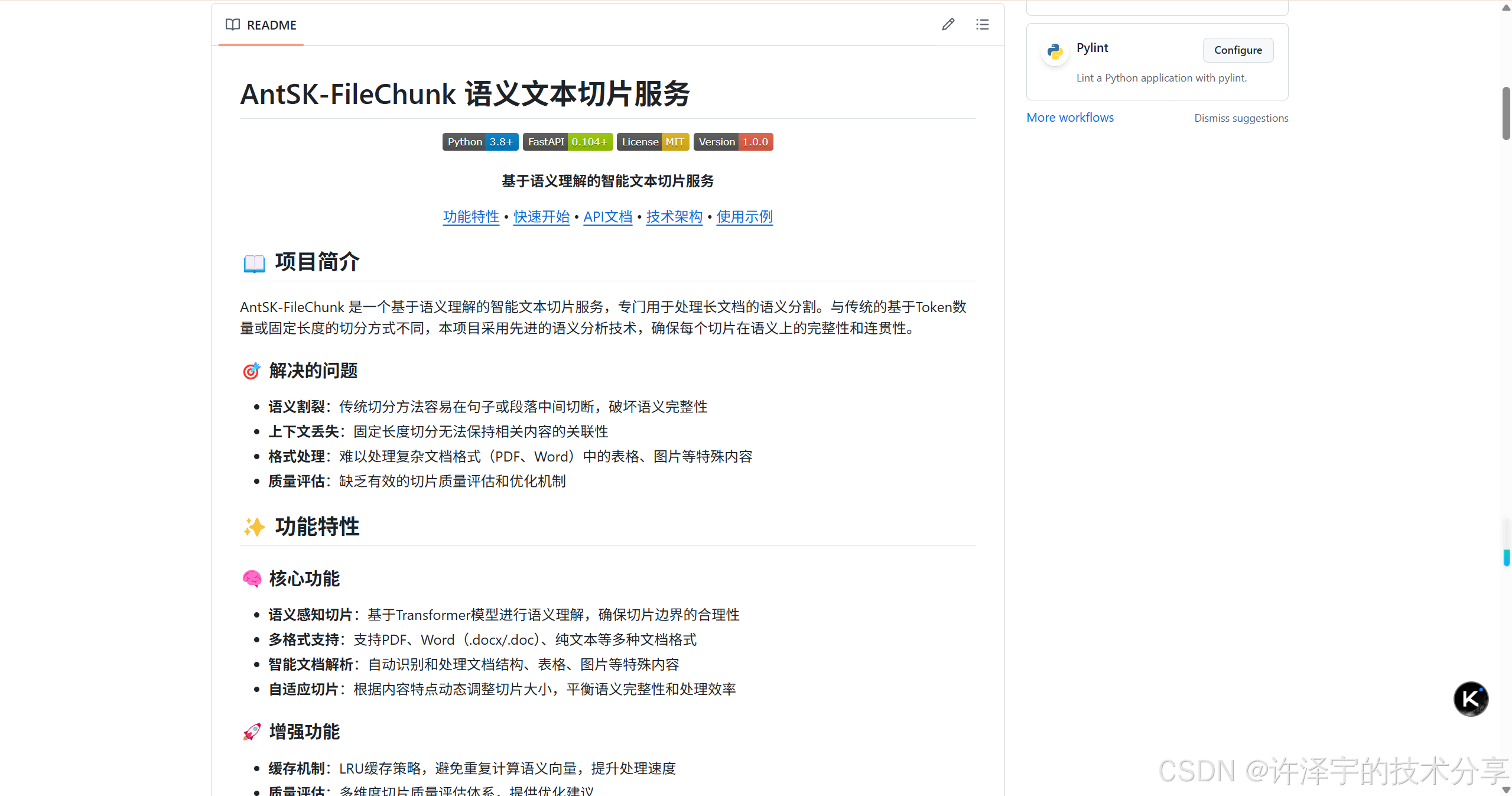Click Dismiss suggestions
This screenshot has width=1512, height=796.
point(1241,118)
